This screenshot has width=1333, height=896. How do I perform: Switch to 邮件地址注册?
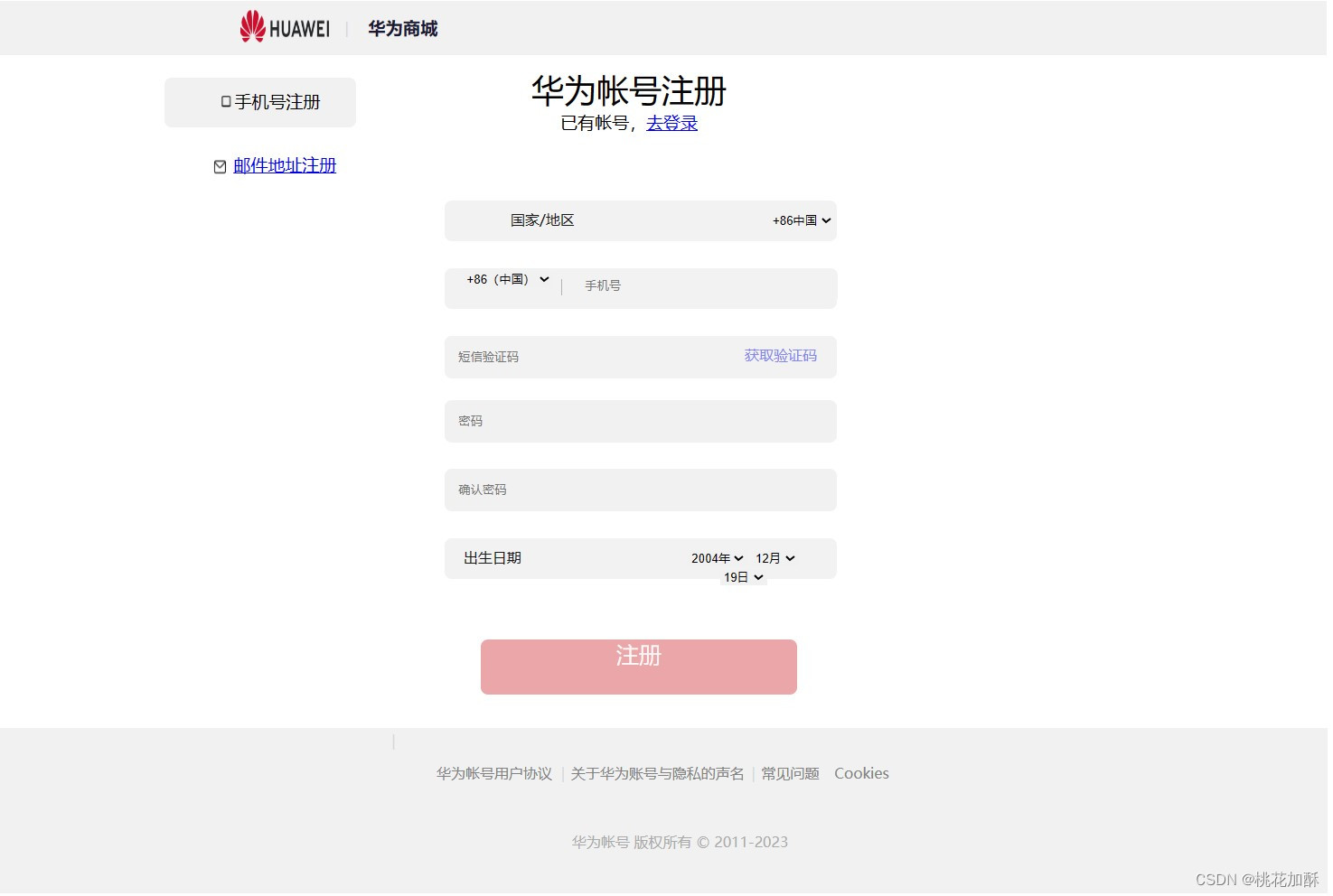click(x=285, y=165)
